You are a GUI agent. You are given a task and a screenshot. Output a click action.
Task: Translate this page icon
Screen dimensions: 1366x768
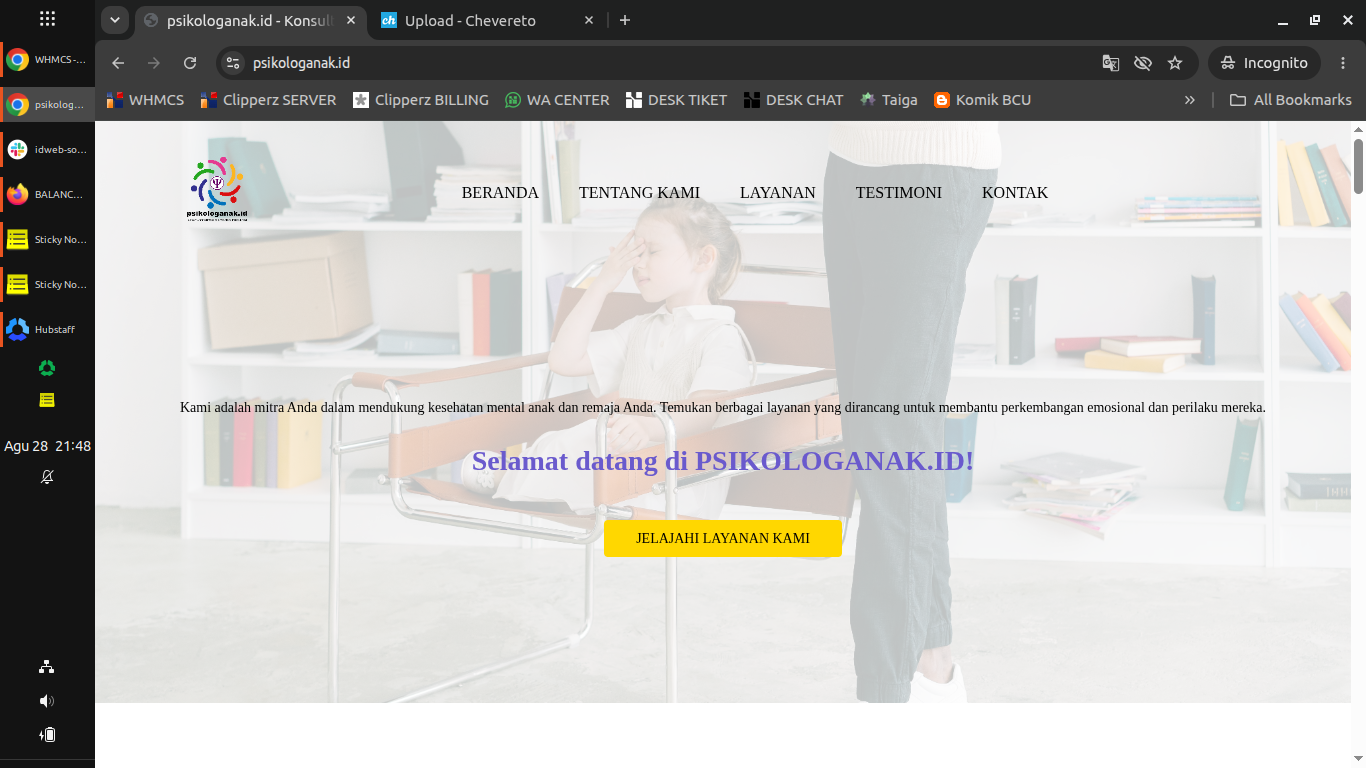tap(1111, 63)
